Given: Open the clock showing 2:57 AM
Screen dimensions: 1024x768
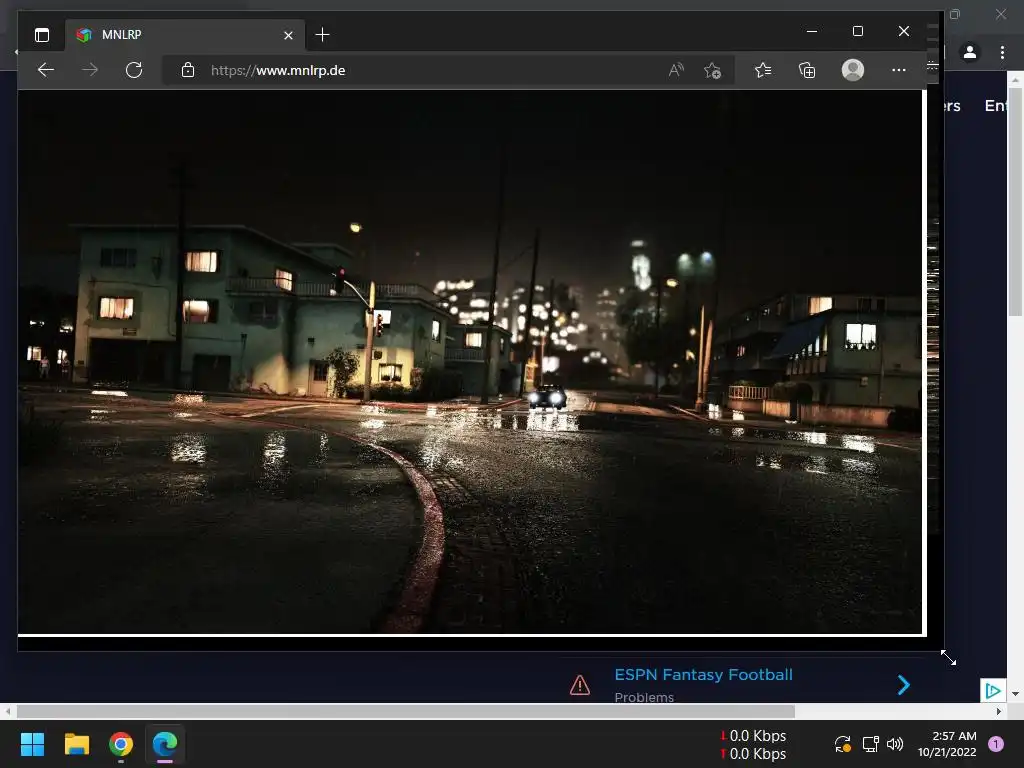Looking at the screenshot, I should (947, 744).
